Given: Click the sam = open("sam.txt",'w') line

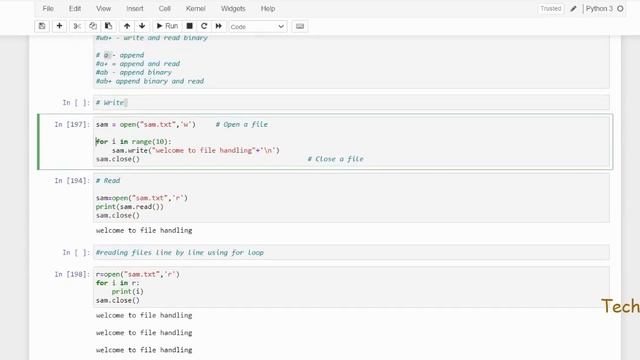Looking at the screenshot, I should point(146,124).
